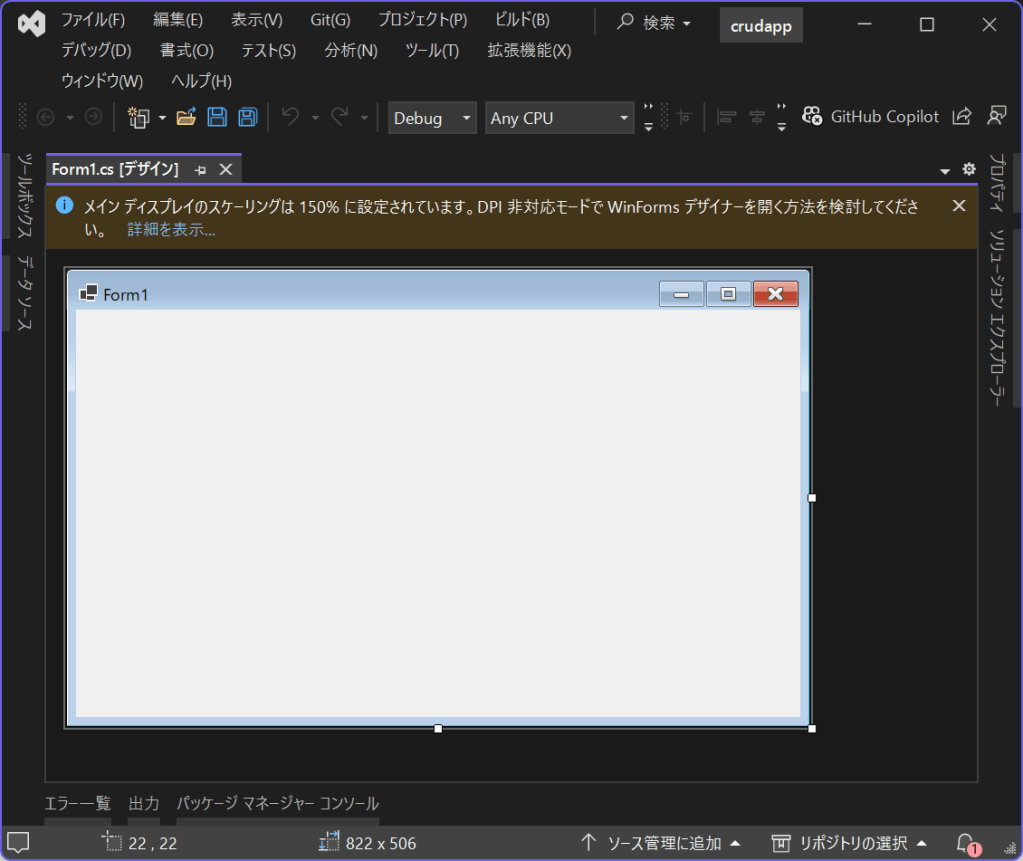Screen dimensions: 1023x861
Task: Click the 詳細を表示... link
Action: (171, 230)
